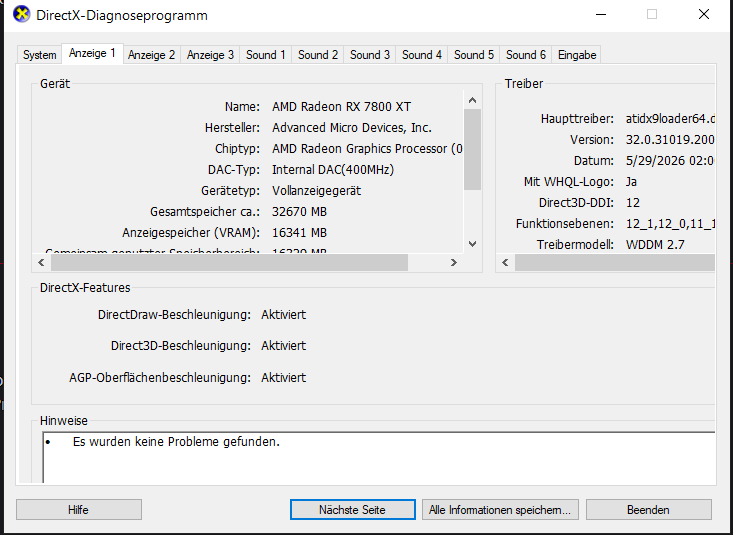733x535 pixels.
Task: Close the DirectX-Diagnoseprogramm window
Action: pyautogui.click(x=704, y=14)
